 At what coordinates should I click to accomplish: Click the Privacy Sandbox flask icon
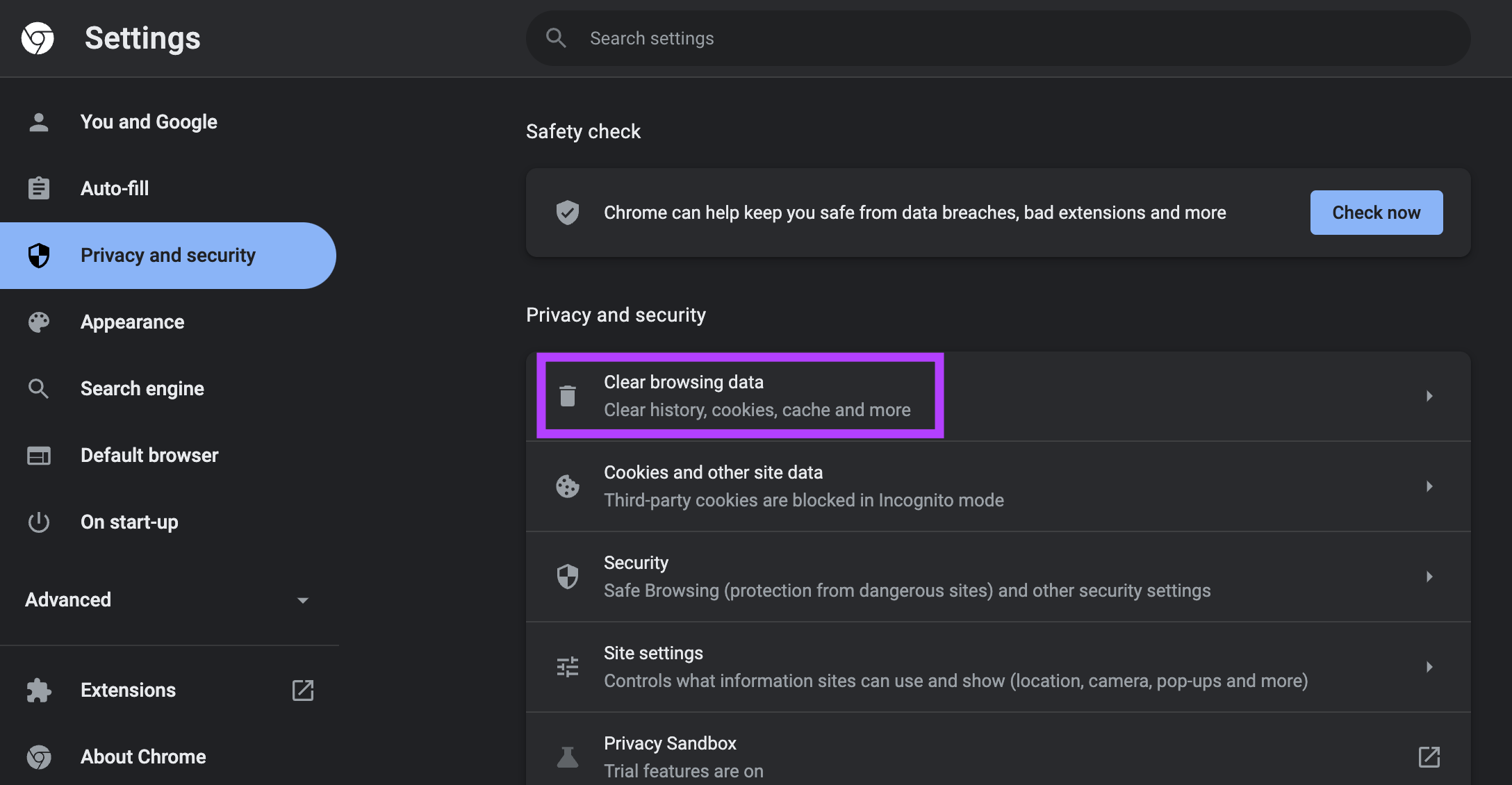click(x=568, y=757)
